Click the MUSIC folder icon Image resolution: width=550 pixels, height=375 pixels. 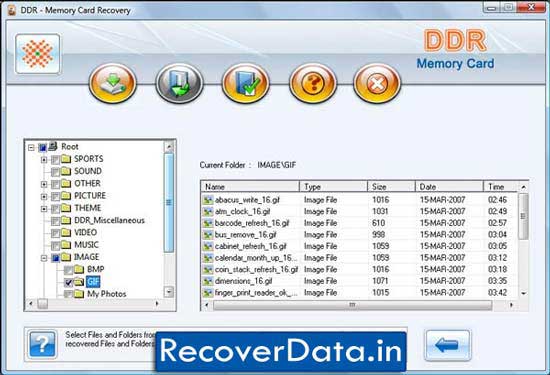(x=66, y=245)
